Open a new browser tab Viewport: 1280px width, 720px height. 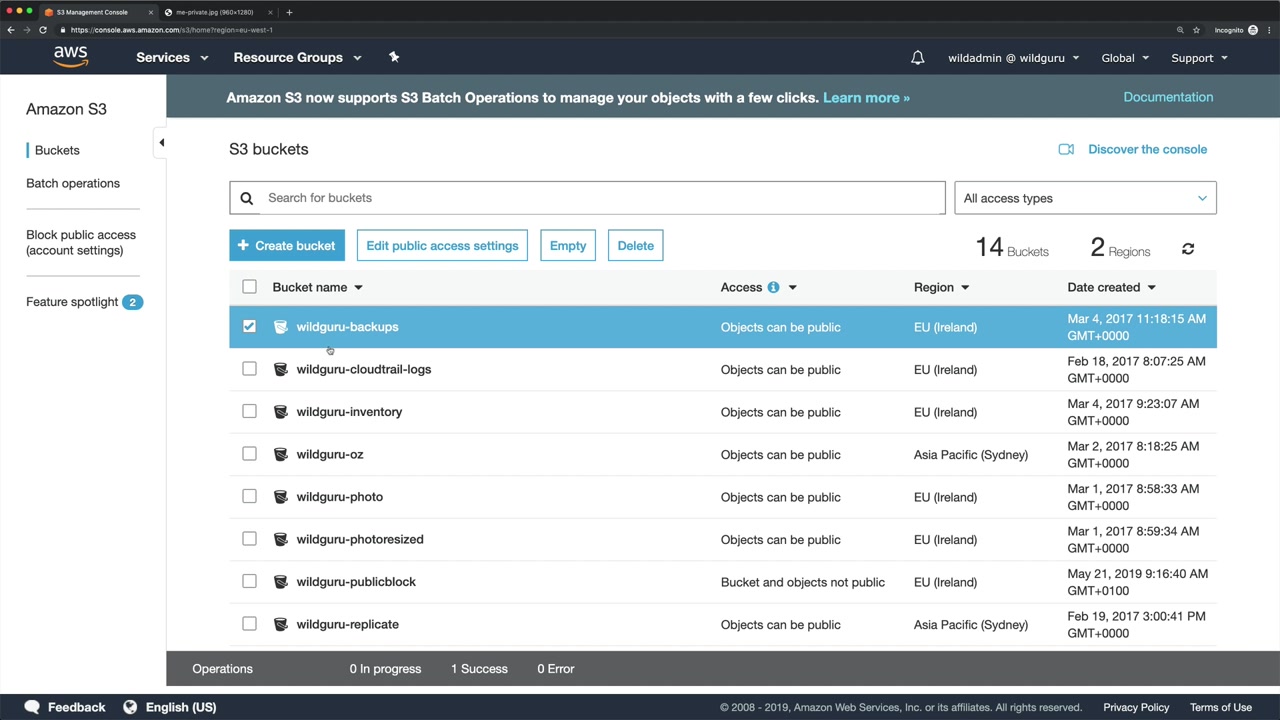pos(289,12)
